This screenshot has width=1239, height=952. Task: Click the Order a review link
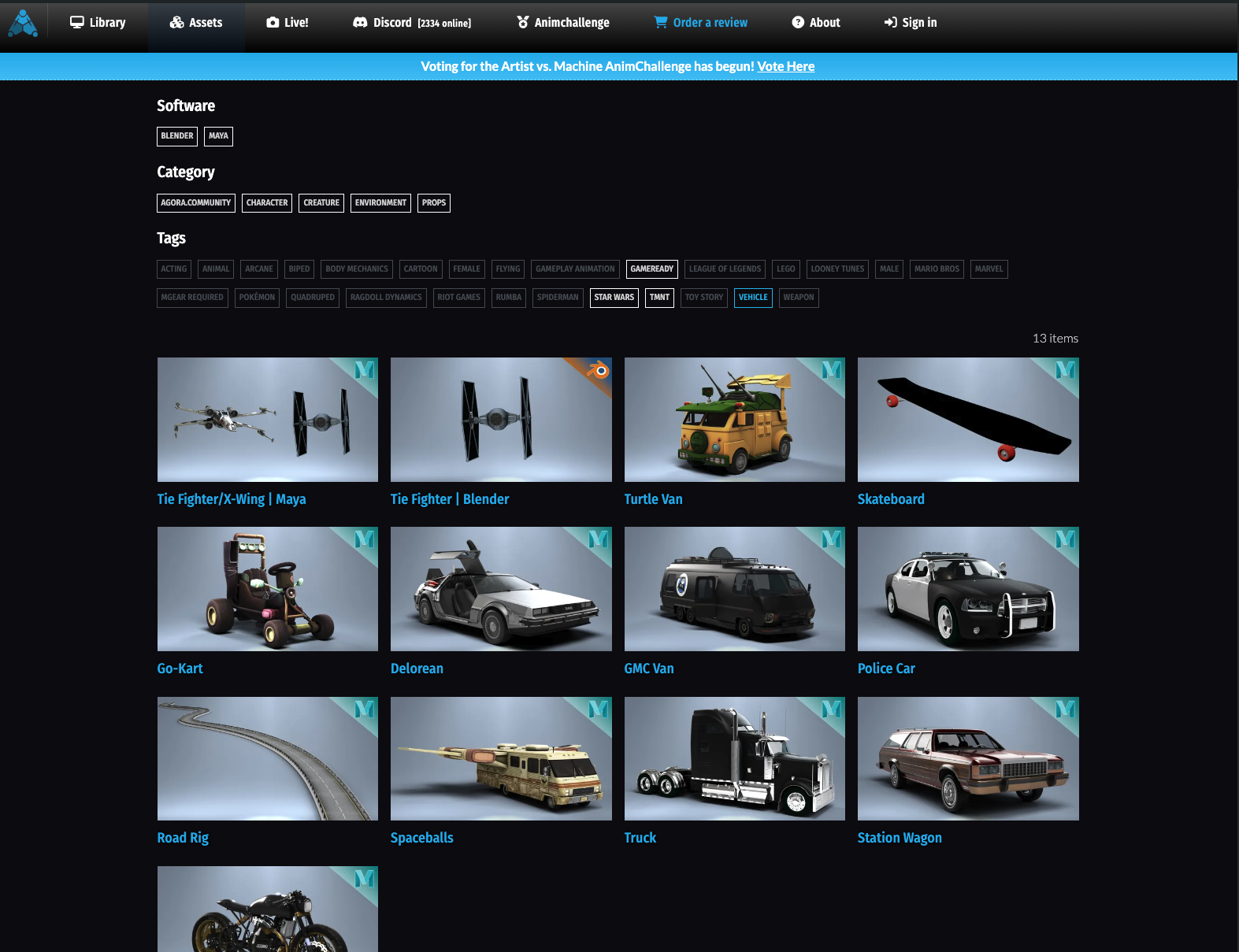(x=701, y=23)
